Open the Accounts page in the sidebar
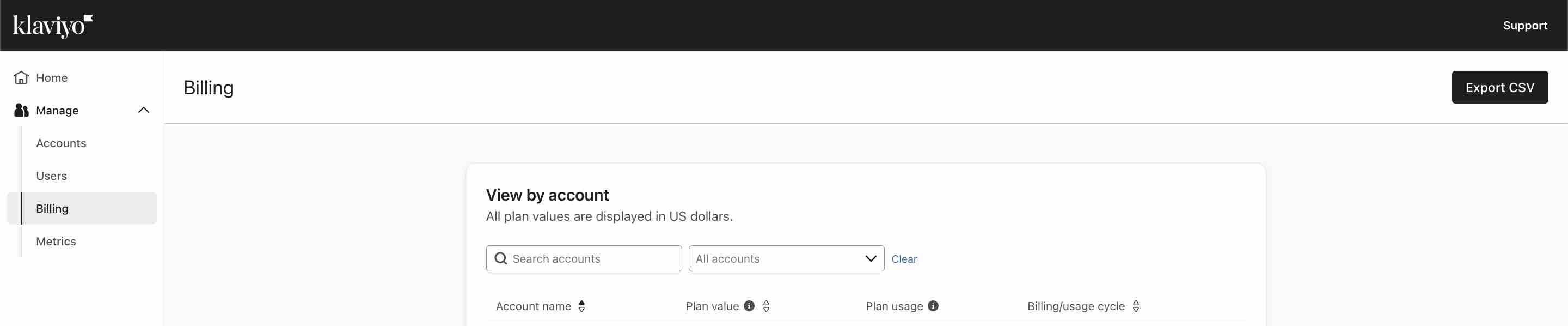Viewport: 1568px width, 326px height. [x=61, y=143]
